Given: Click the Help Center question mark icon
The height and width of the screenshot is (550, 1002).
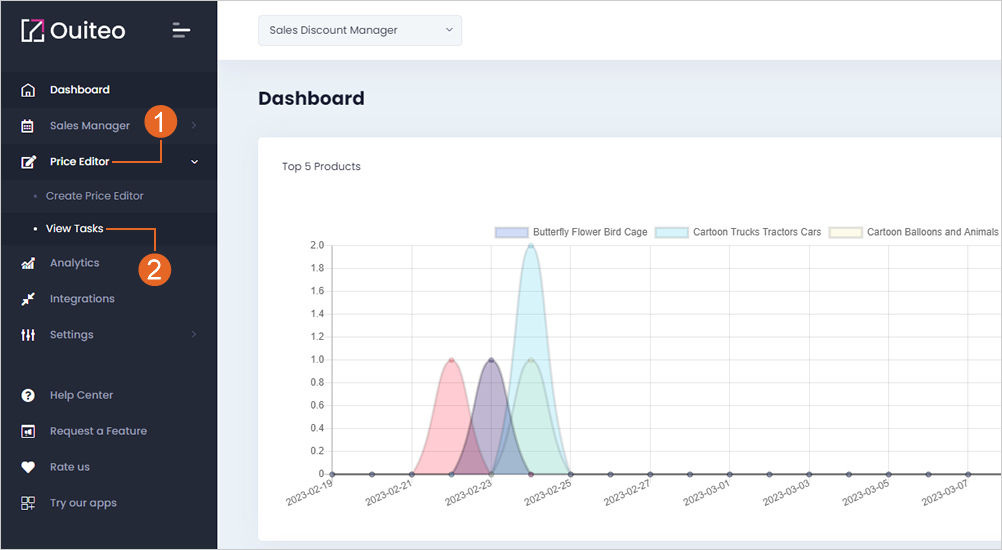Looking at the screenshot, I should point(28,395).
